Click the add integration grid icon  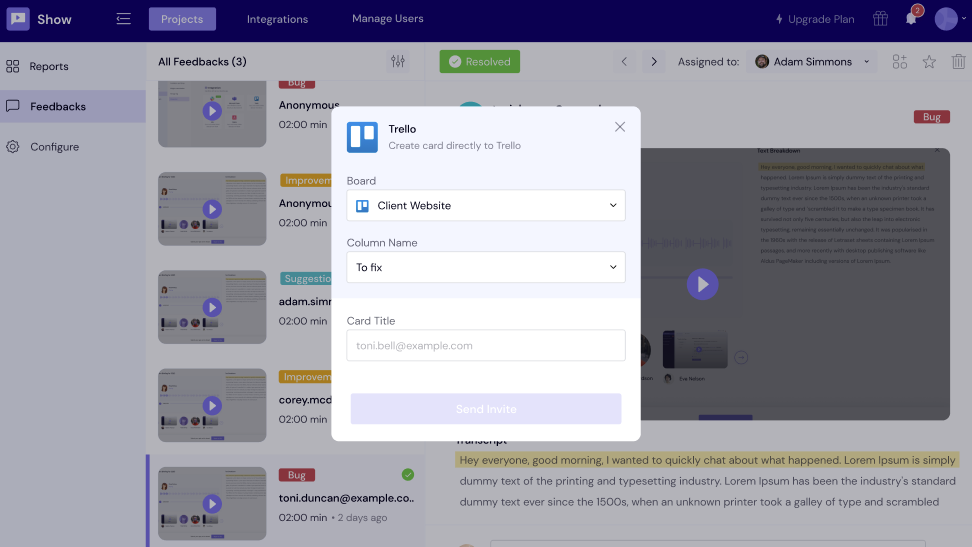pyautogui.click(x=900, y=62)
